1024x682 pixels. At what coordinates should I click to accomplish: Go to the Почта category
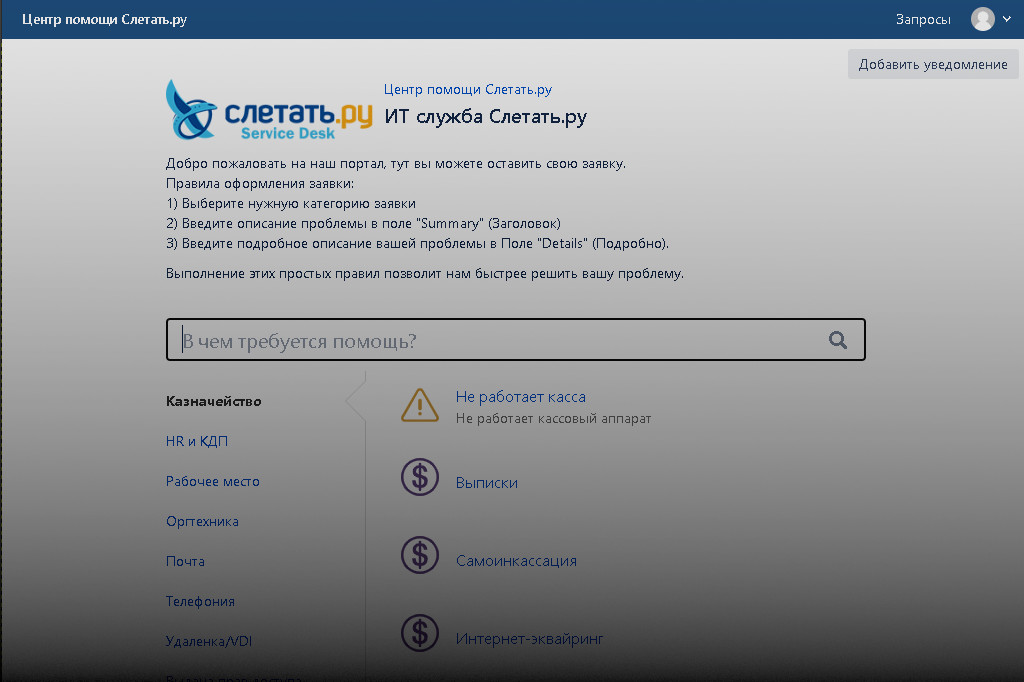(x=185, y=562)
